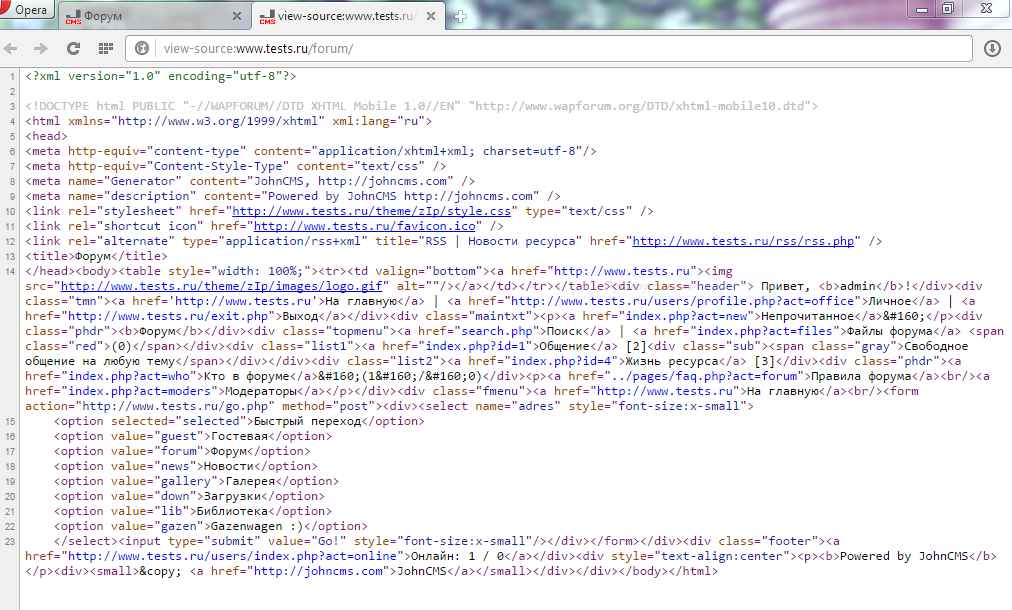
Task: Click the option value forum line
Action: click(182, 451)
